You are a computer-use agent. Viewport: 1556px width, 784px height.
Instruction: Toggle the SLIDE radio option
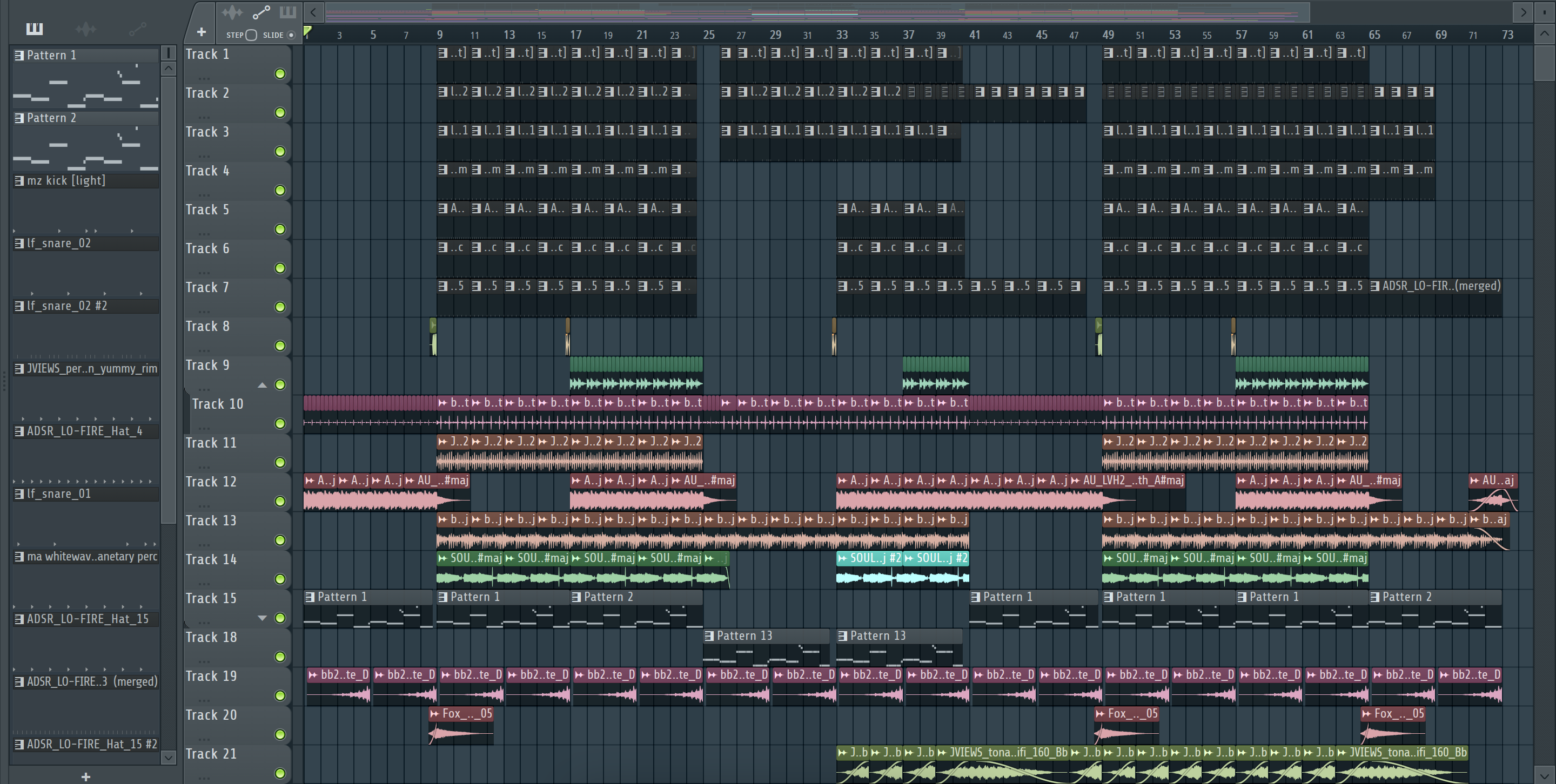pos(291,35)
